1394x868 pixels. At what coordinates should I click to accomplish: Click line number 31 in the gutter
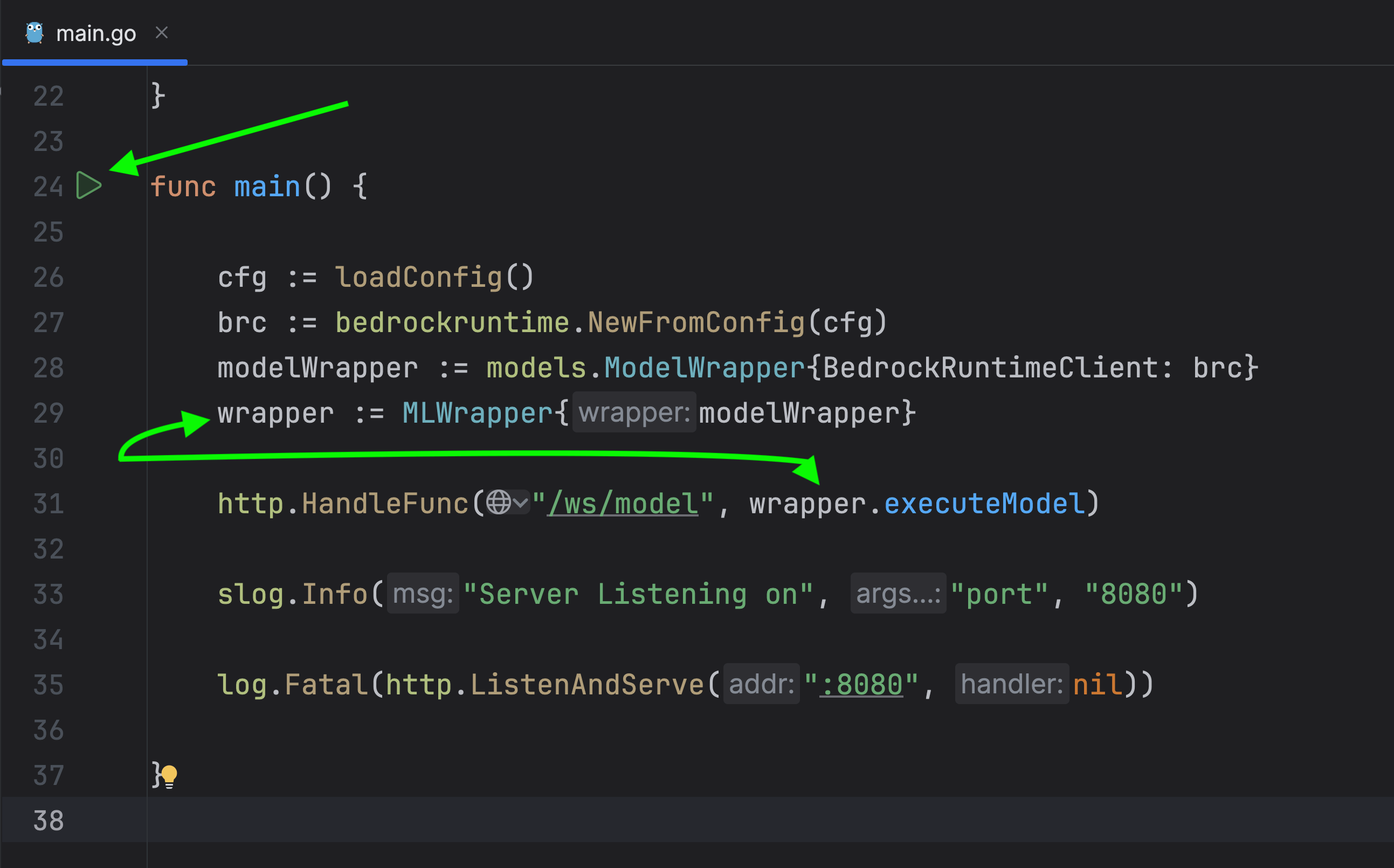(x=48, y=504)
